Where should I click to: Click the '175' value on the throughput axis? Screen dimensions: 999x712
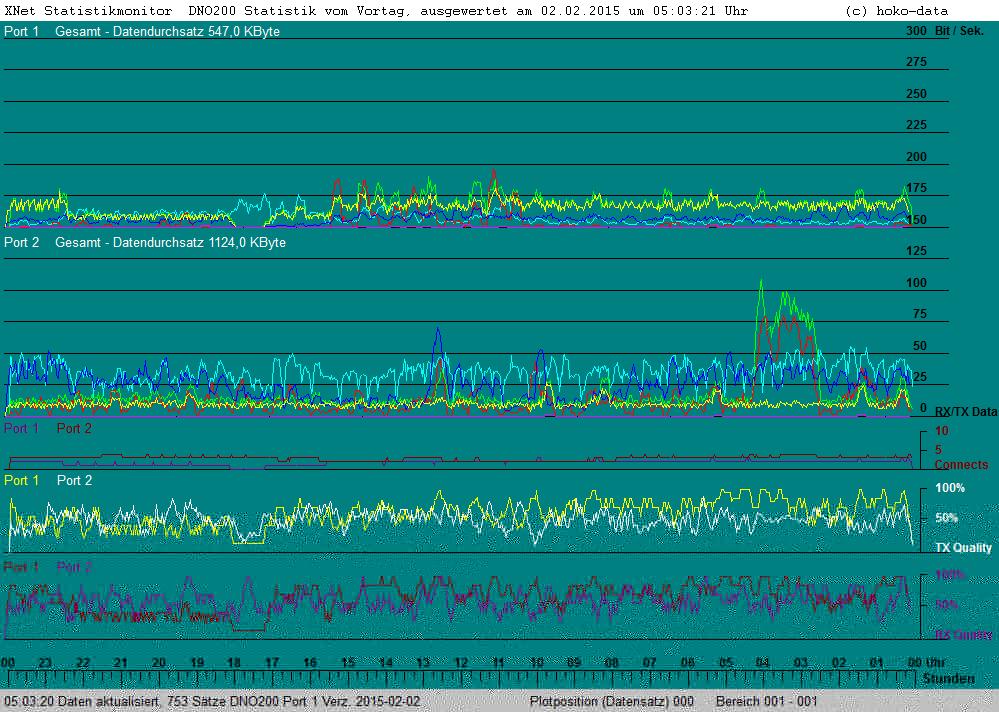916,188
